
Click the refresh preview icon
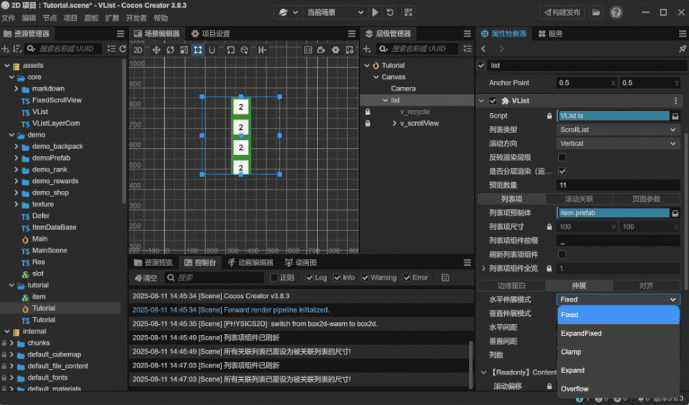point(390,12)
